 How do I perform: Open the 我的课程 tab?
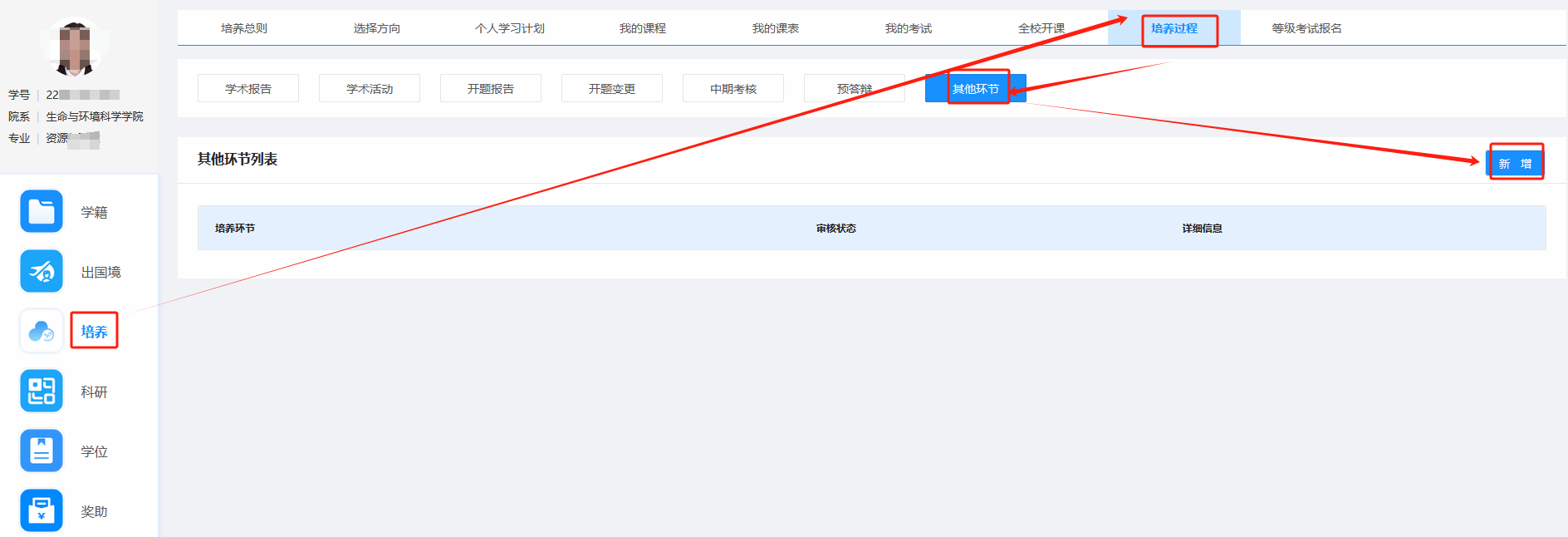click(643, 28)
